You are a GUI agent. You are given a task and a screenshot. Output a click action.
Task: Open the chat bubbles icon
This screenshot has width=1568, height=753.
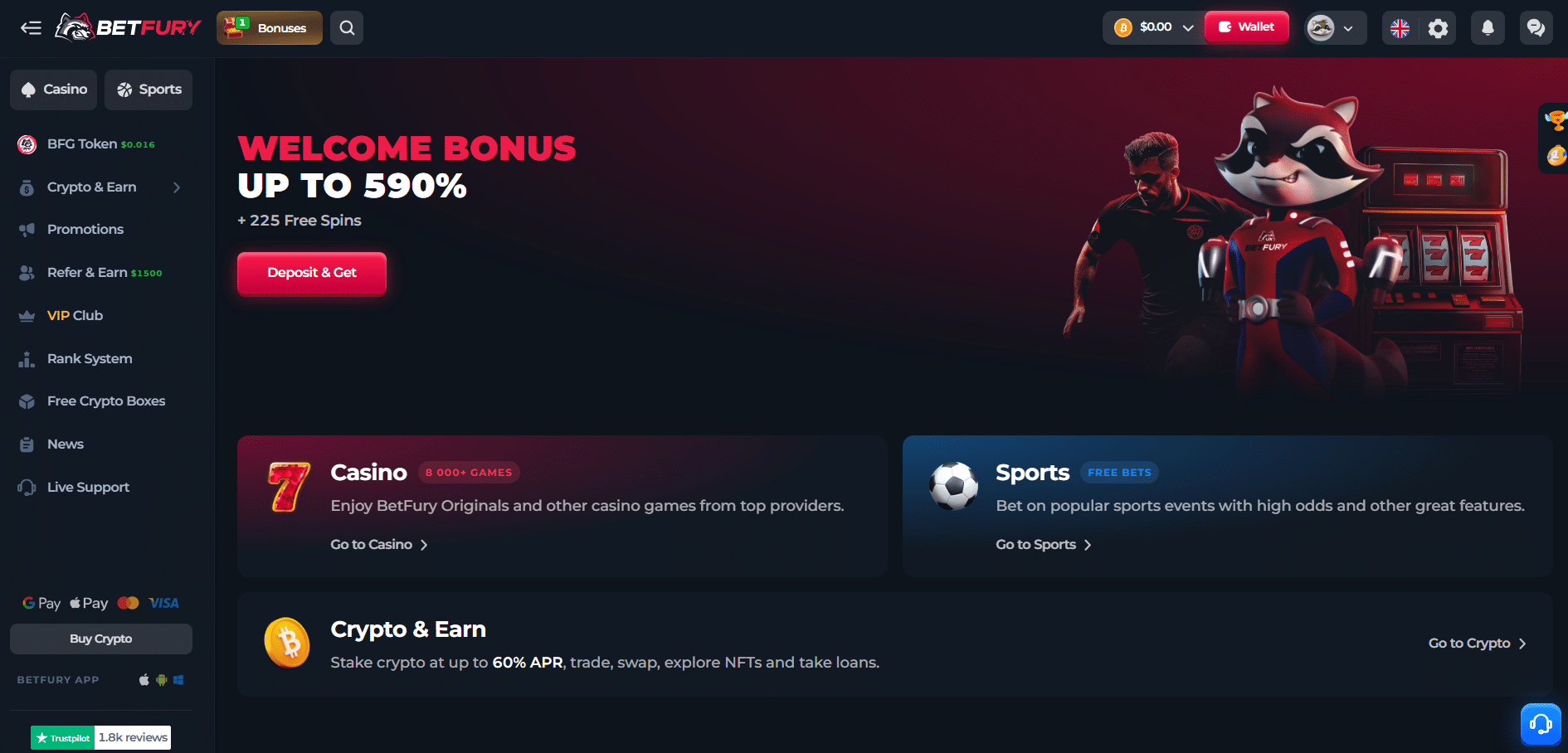coord(1536,28)
